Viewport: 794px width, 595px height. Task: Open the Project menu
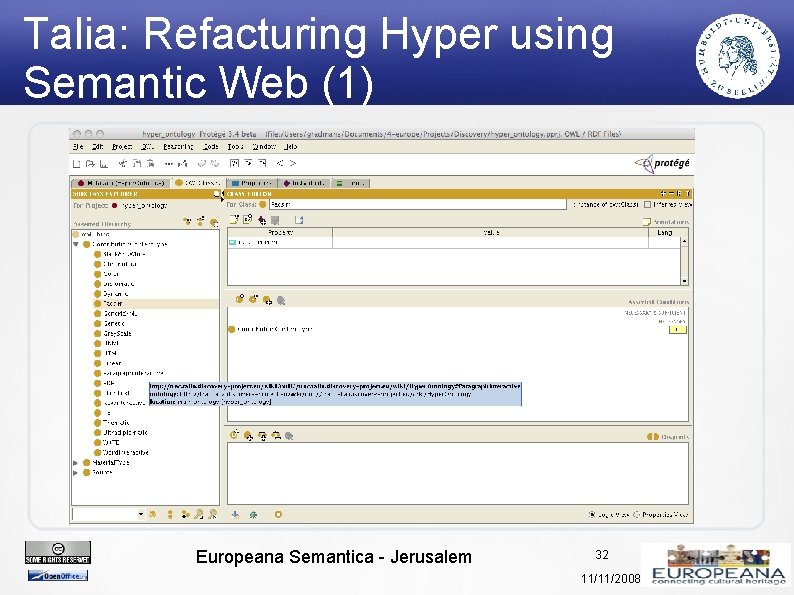pos(122,147)
